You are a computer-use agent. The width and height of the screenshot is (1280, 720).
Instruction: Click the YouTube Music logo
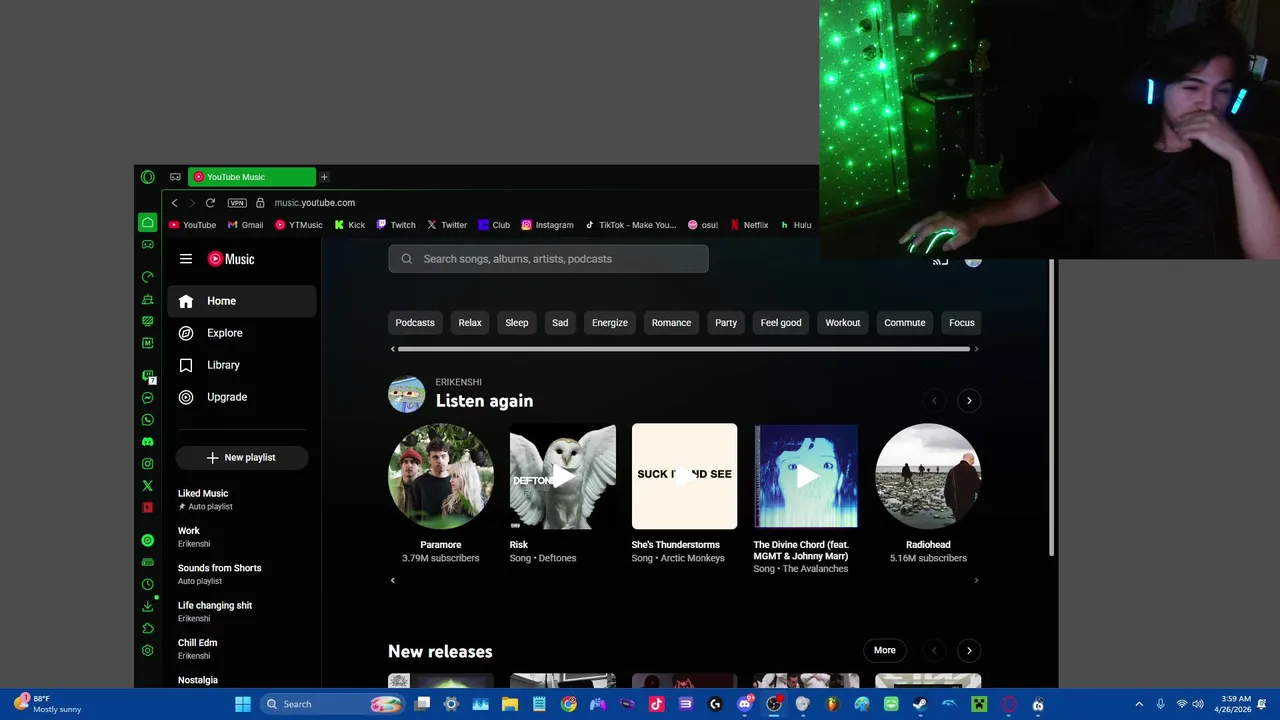coord(231,259)
